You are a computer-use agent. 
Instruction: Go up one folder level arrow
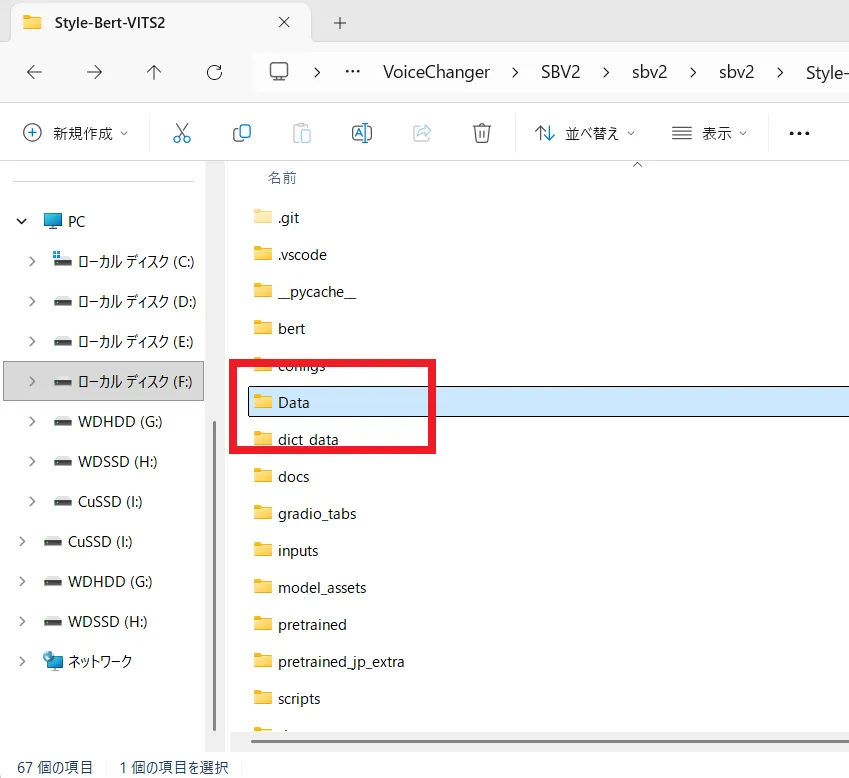tap(154, 72)
